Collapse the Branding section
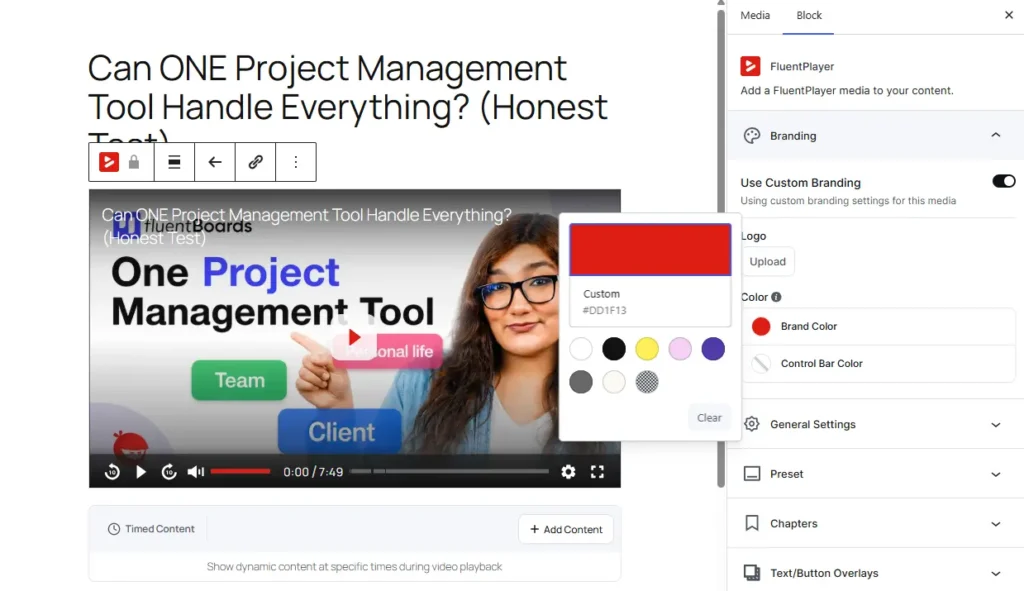 click(x=995, y=135)
